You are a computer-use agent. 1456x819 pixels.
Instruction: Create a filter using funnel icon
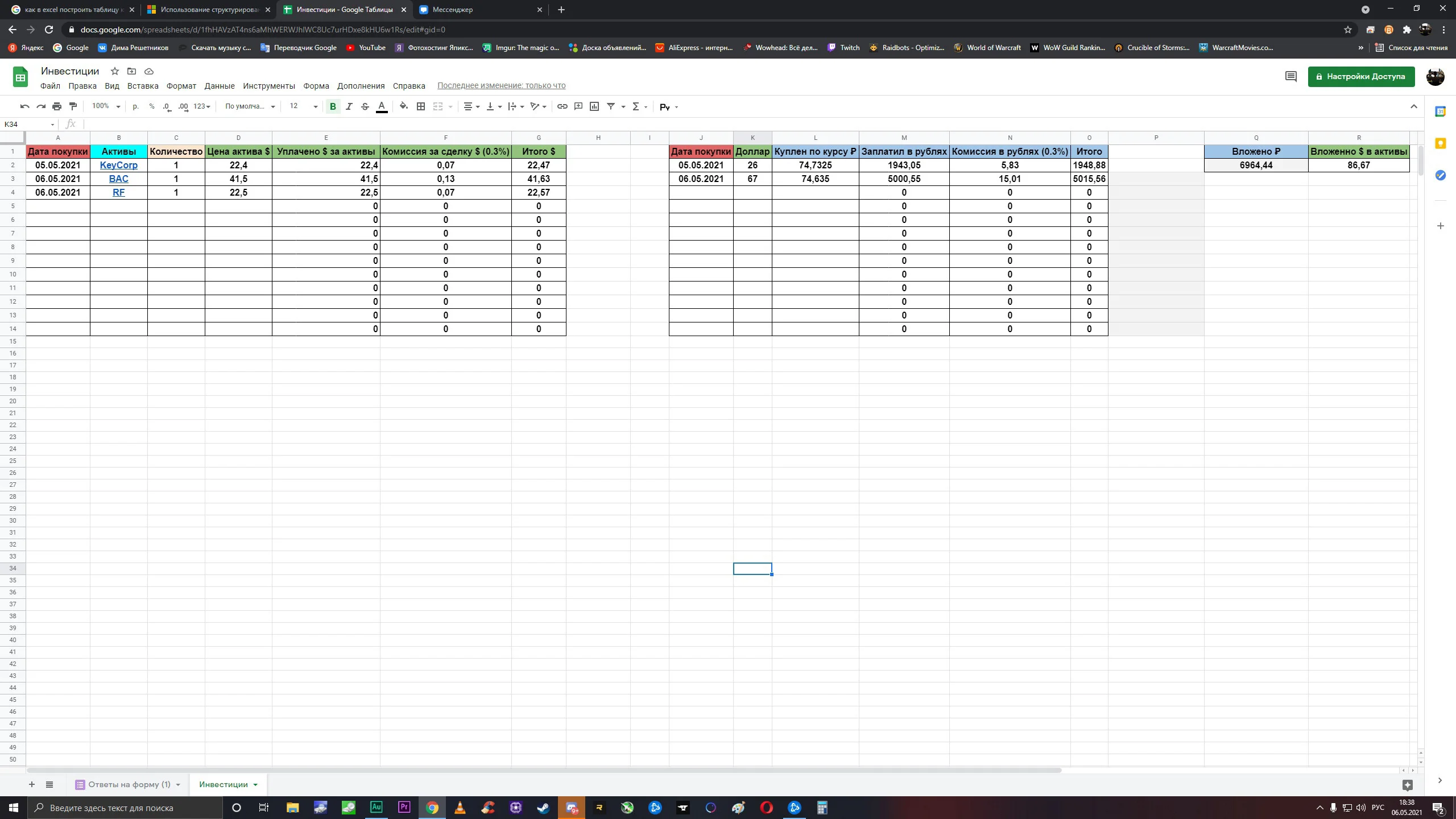(611, 106)
